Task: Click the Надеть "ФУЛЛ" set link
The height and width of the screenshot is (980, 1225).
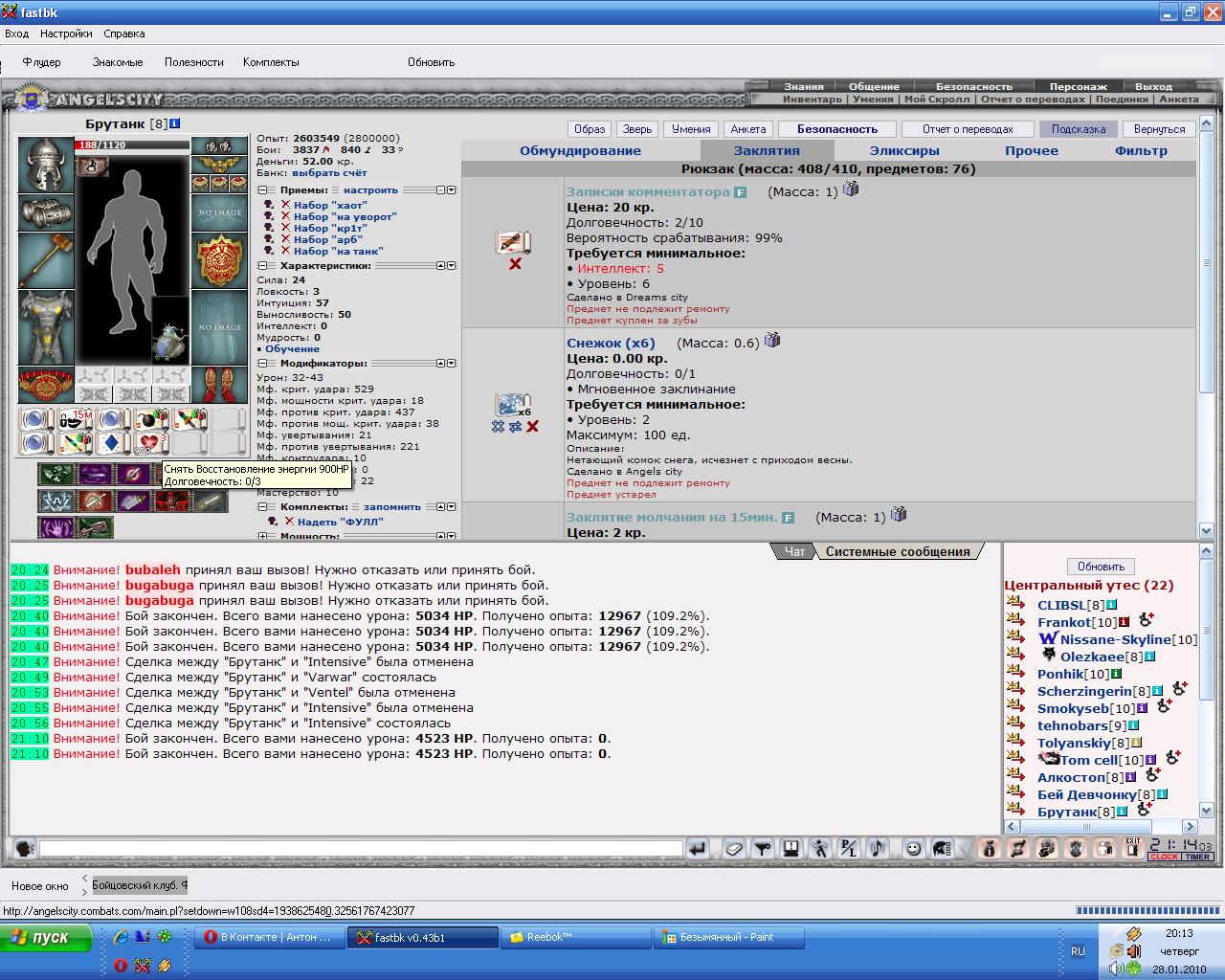Action: pyautogui.click(x=340, y=522)
